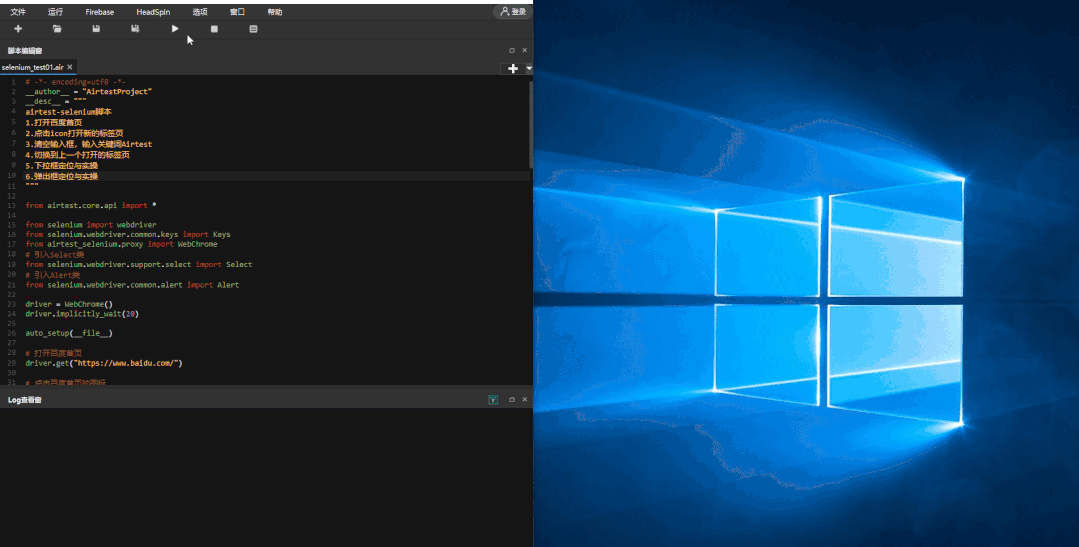This screenshot has height=547, width=1079.
Task: Open the report via the list icon
Action: [x=253, y=29]
